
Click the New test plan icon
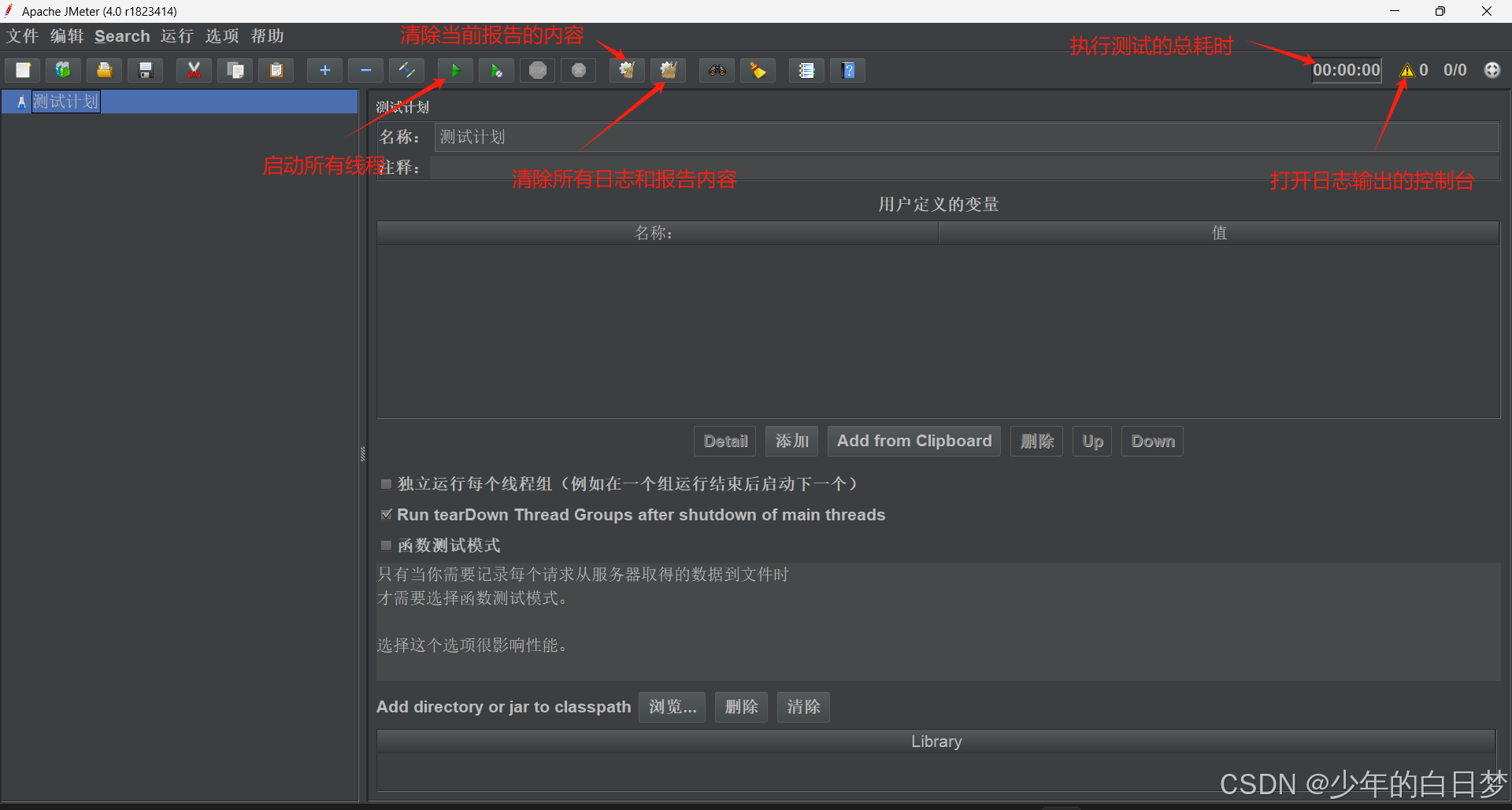coord(23,70)
